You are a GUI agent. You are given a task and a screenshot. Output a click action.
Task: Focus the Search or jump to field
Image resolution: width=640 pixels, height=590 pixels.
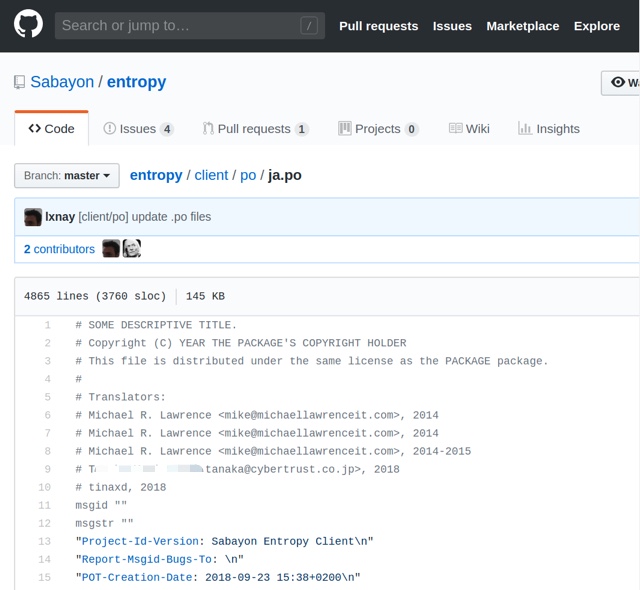pyautogui.click(x=180, y=26)
